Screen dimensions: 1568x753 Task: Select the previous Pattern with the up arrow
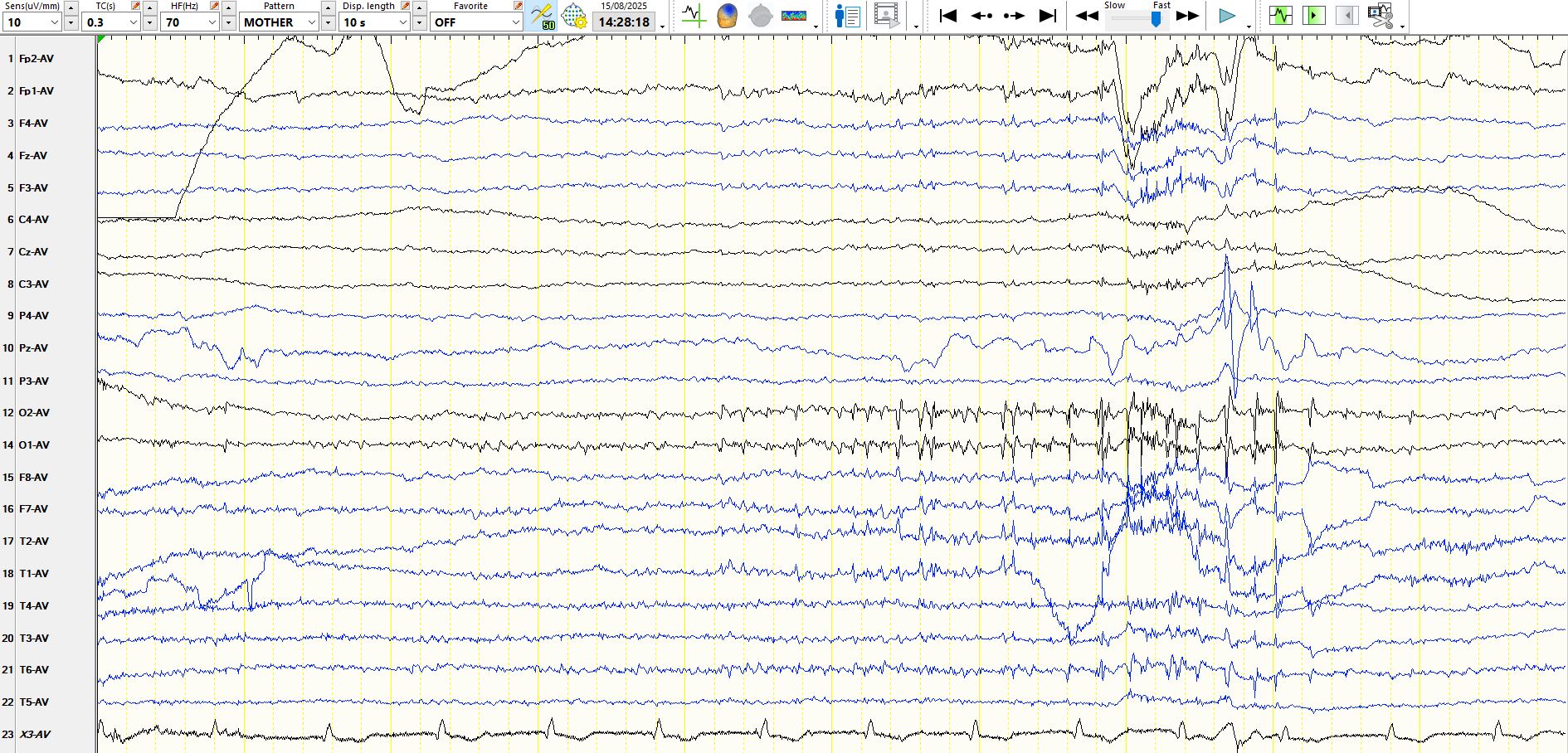(329, 7)
